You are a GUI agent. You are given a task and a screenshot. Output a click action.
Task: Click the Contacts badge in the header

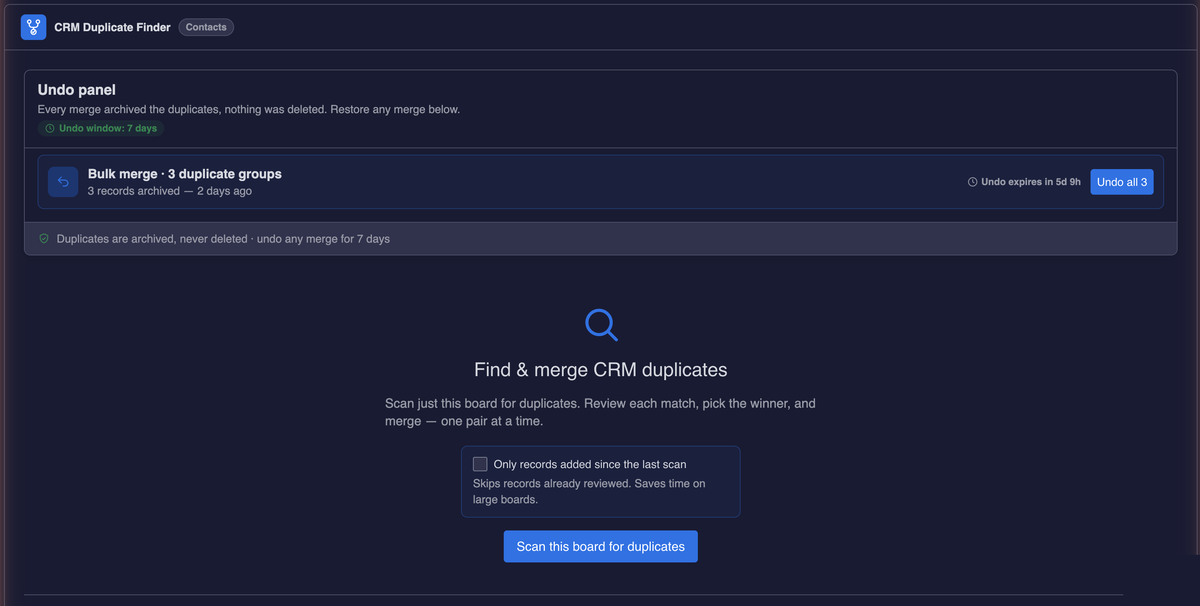click(x=206, y=27)
